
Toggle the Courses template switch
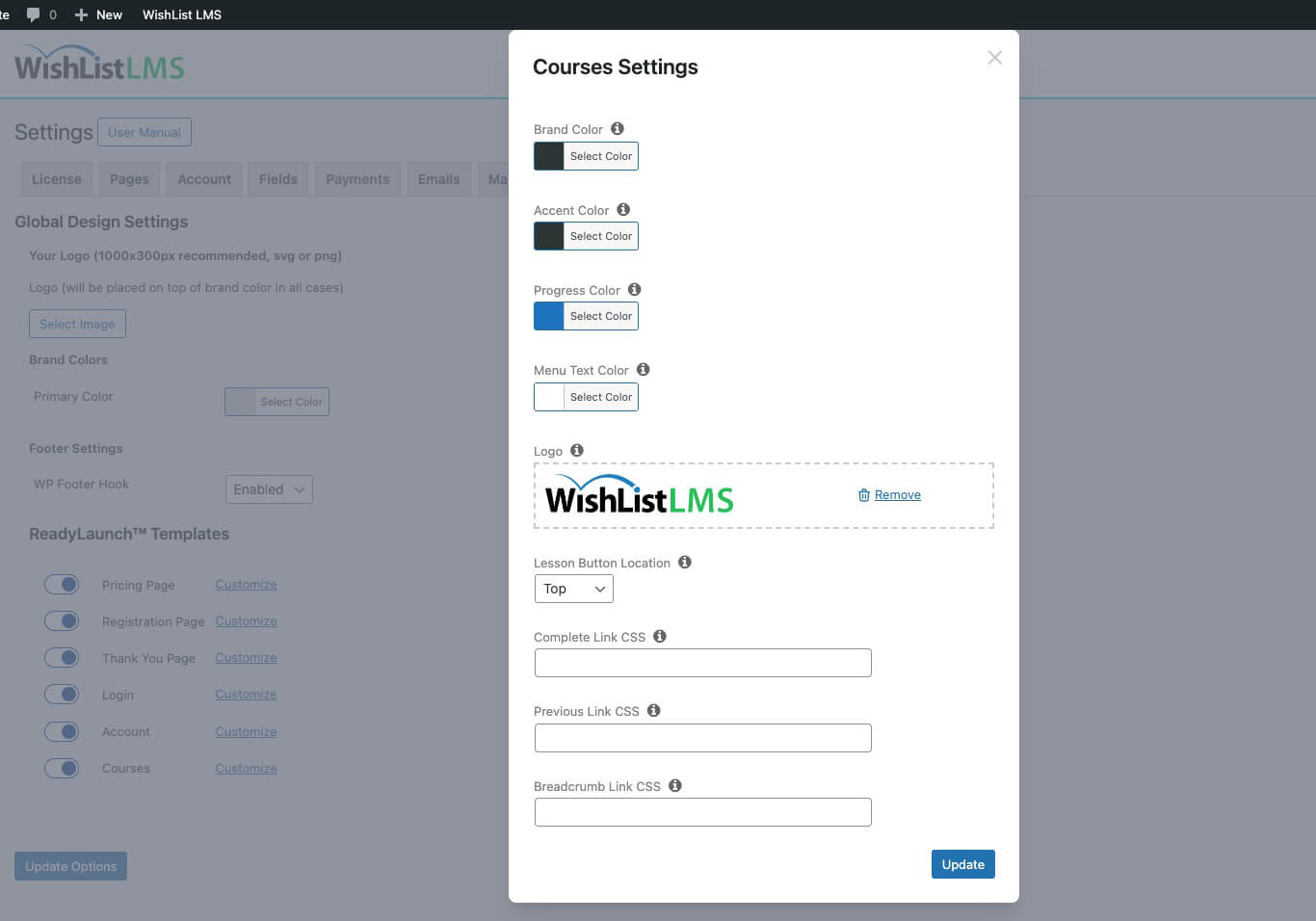(x=62, y=769)
